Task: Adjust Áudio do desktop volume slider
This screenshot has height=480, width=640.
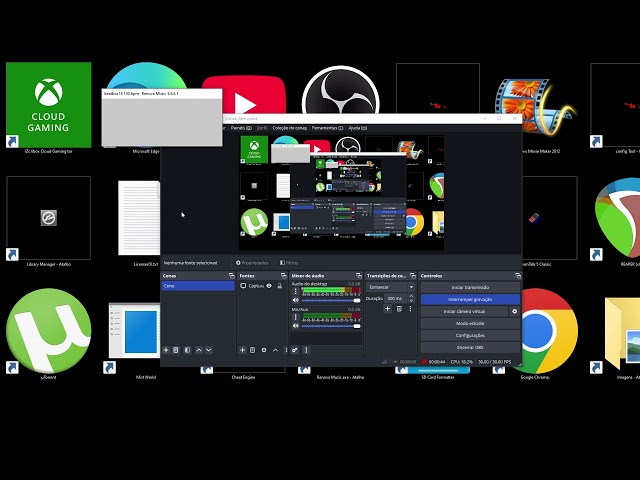Action: (x=331, y=300)
